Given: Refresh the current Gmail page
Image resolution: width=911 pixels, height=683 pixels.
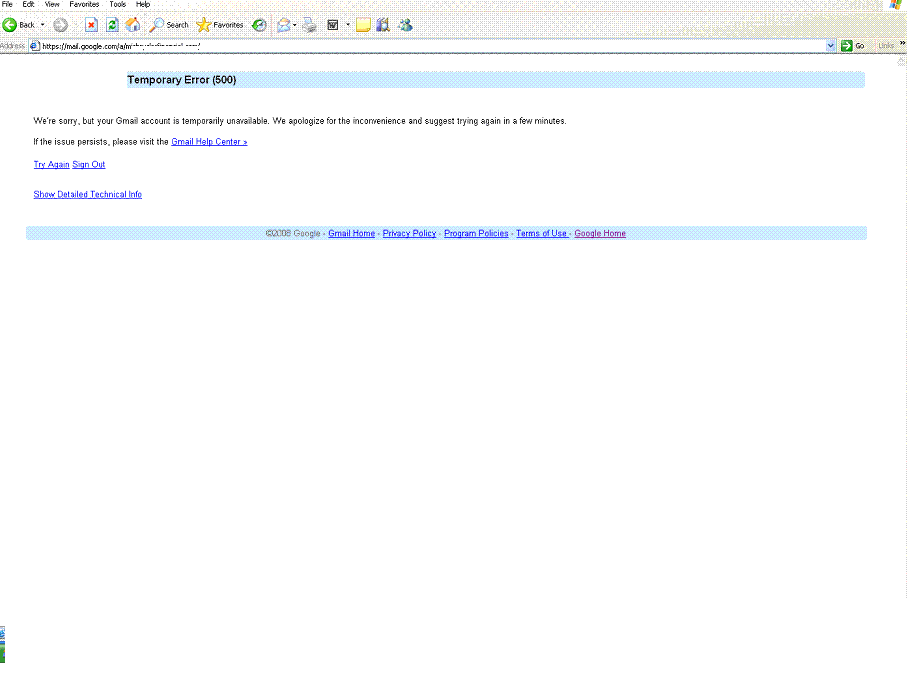Looking at the screenshot, I should 111,25.
